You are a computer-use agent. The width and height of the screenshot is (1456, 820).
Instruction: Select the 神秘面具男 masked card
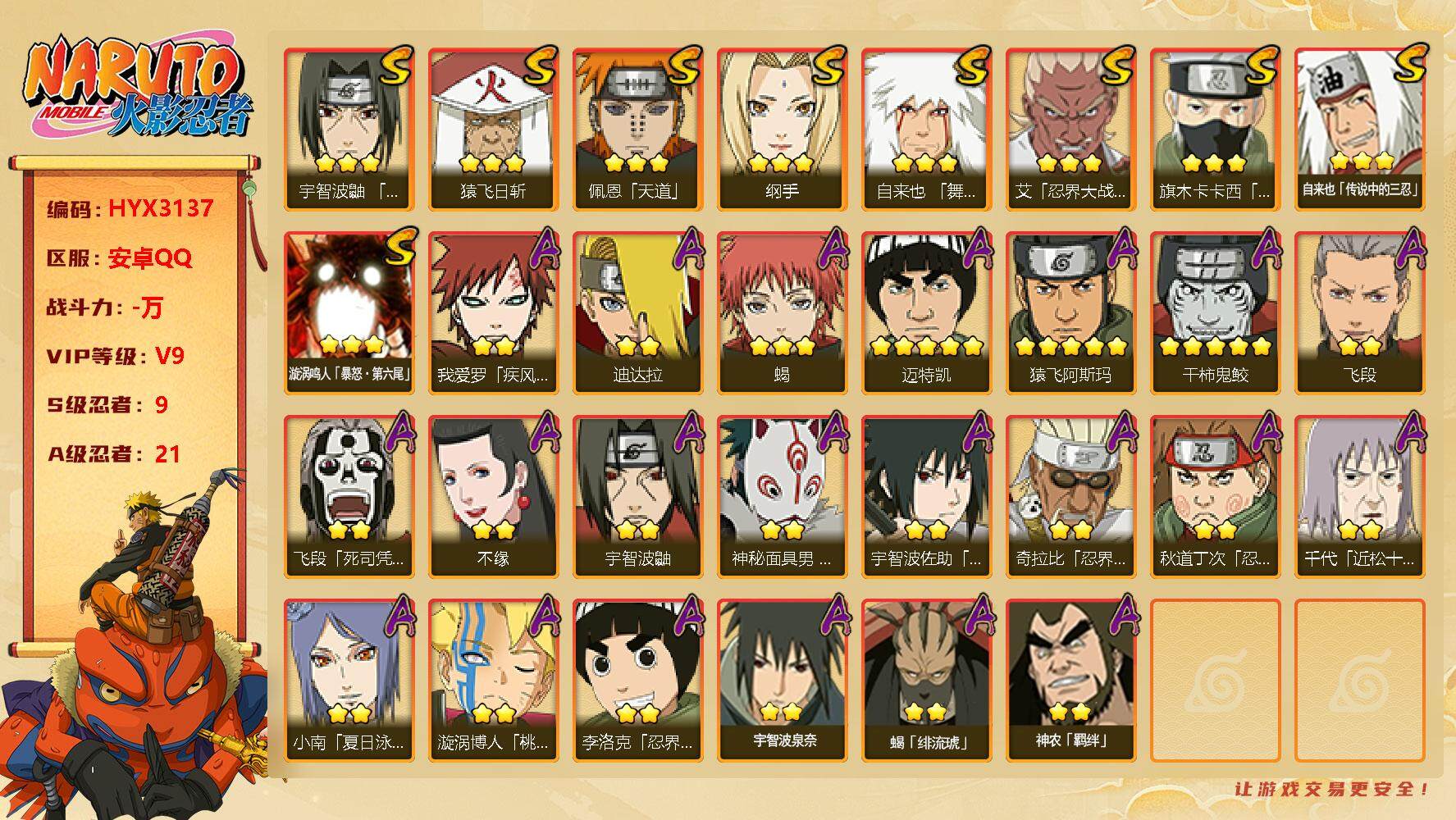pyautogui.click(x=782, y=497)
